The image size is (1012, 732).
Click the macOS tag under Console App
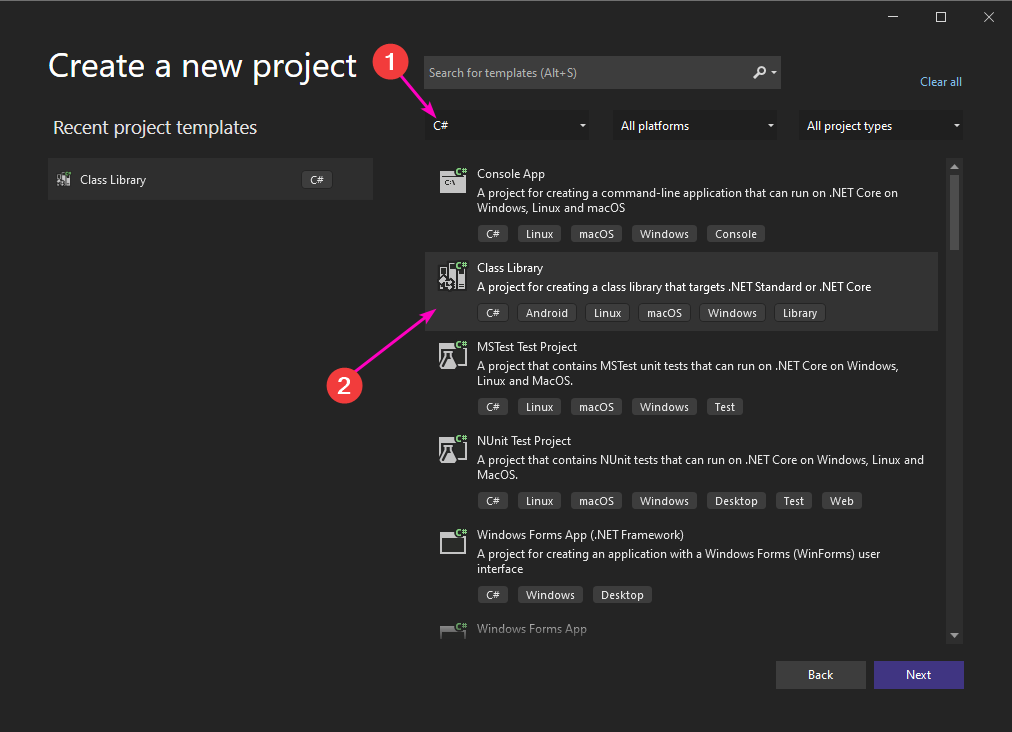click(596, 234)
